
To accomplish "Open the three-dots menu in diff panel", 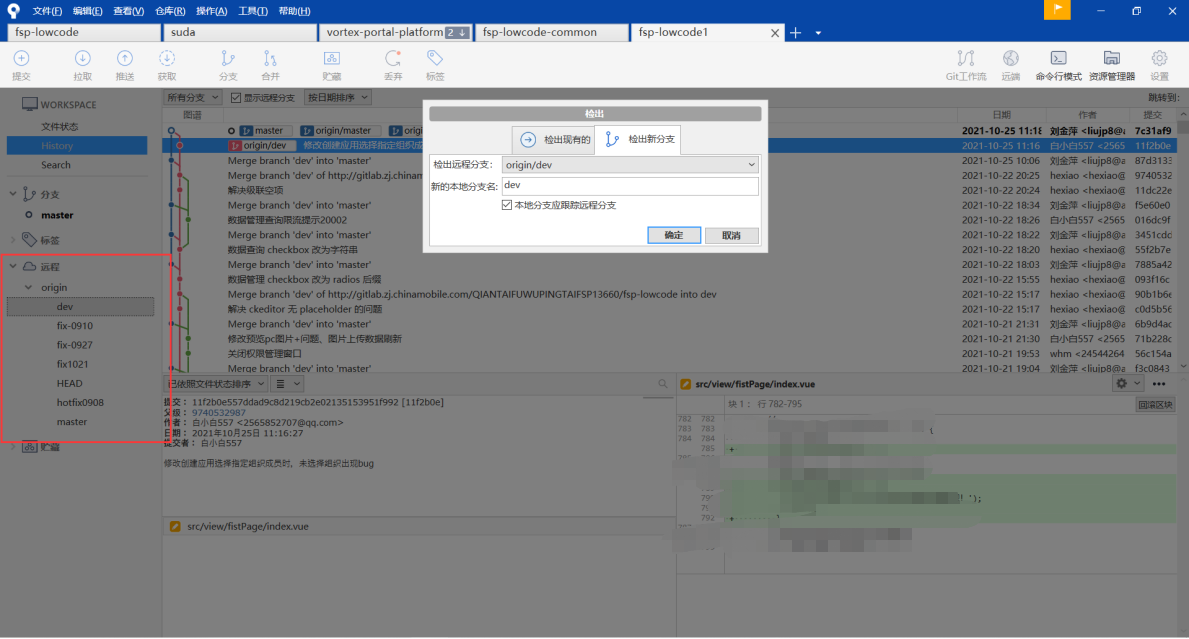I will pos(1159,384).
